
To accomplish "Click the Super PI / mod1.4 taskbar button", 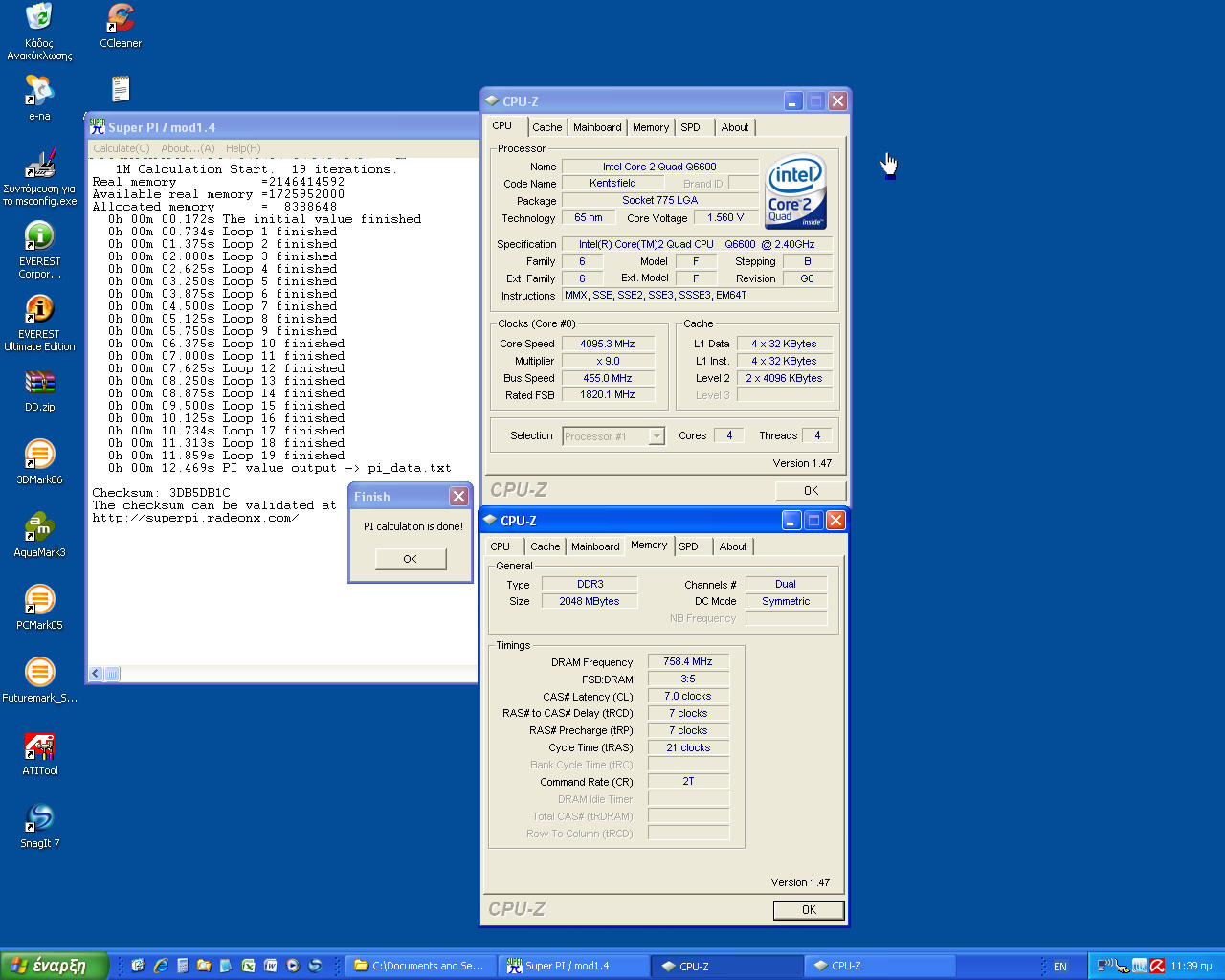I will click(572, 966).
